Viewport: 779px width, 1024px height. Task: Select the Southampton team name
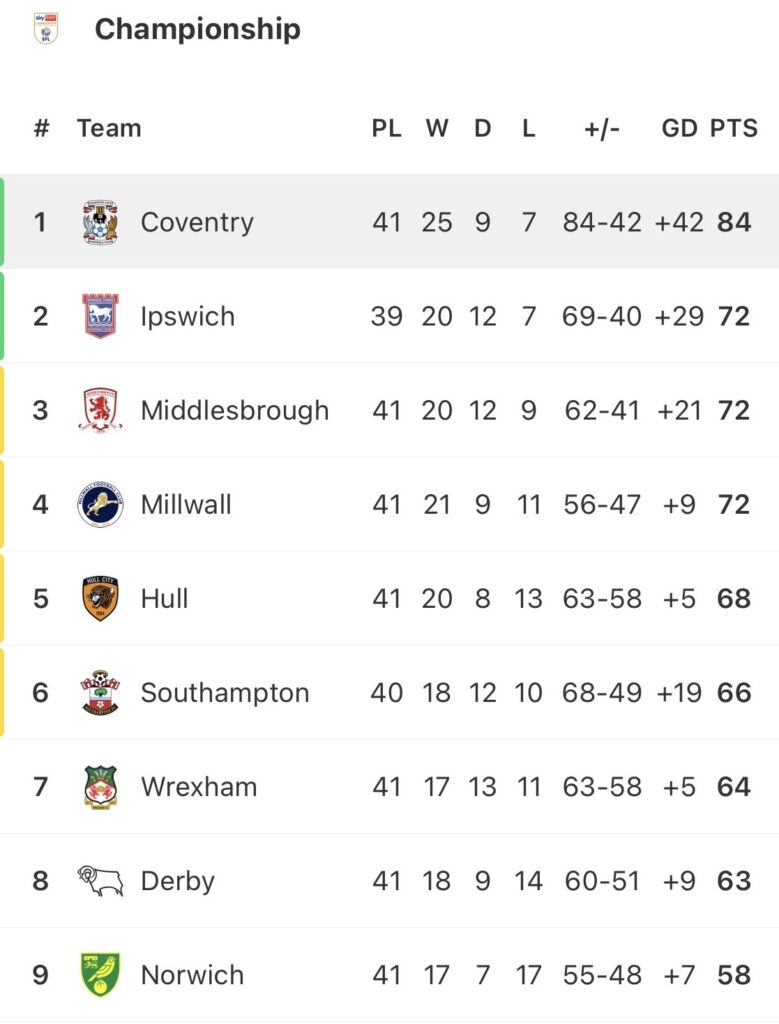pos(225,693)
